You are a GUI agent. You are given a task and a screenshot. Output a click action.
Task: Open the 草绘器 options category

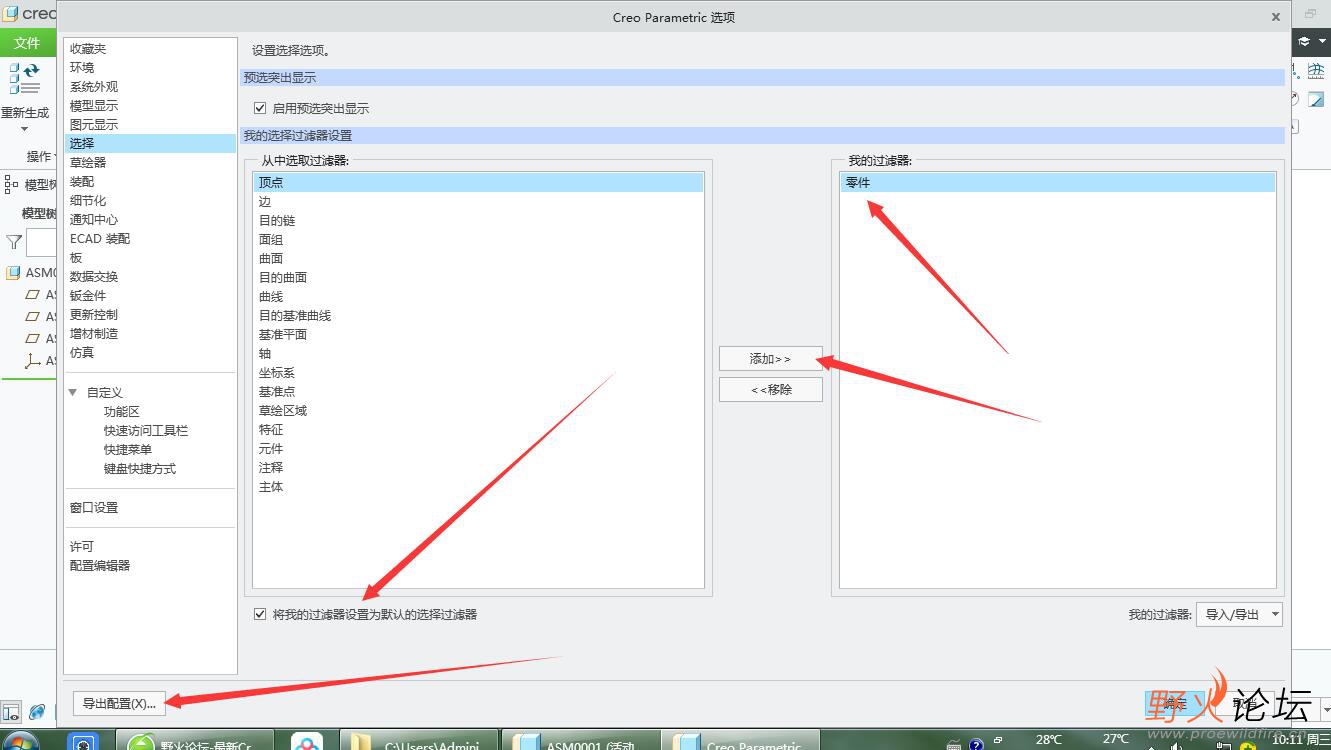pos(88,162)
